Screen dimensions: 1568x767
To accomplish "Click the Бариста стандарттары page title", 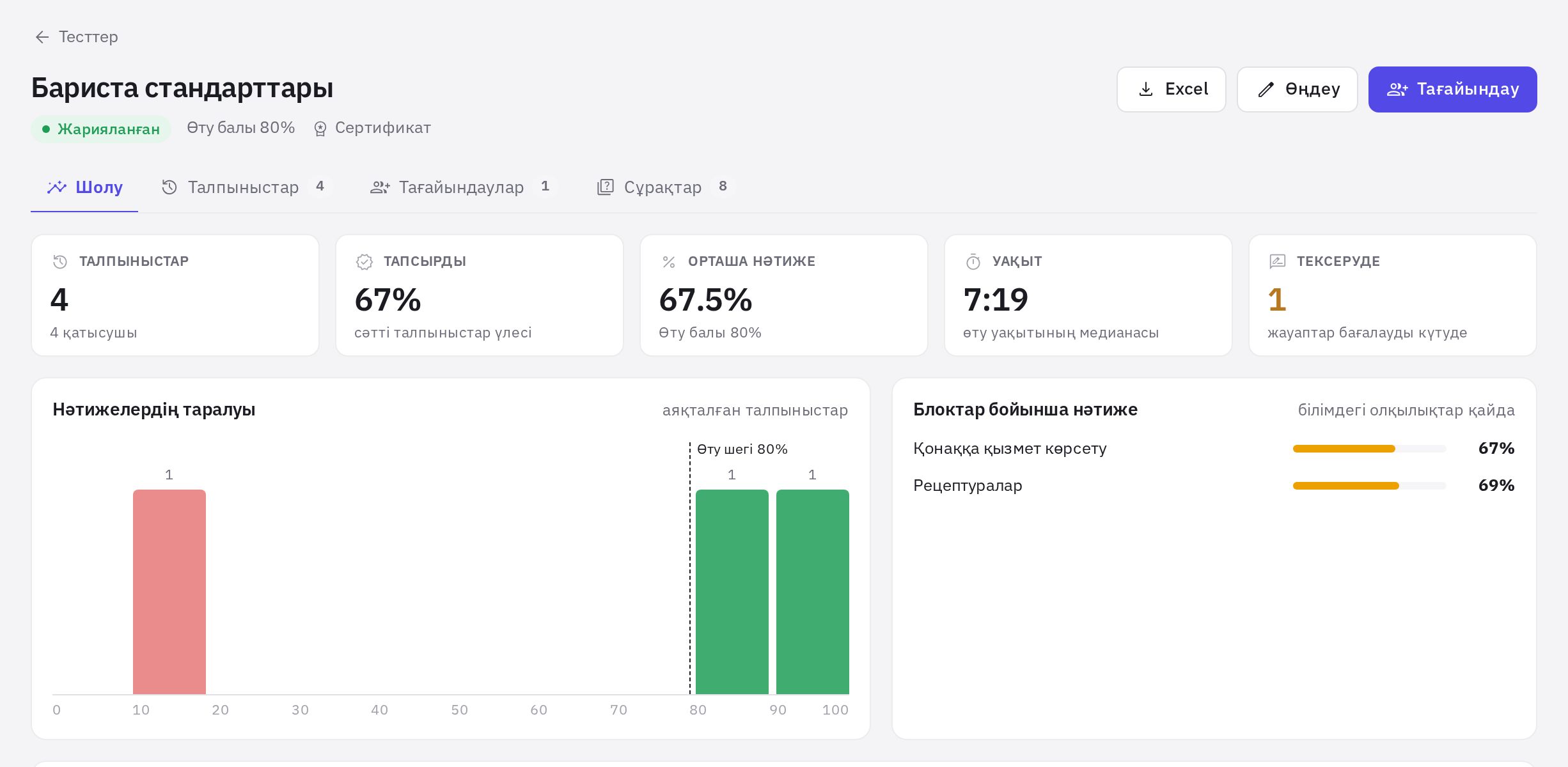I will [182, 88].
